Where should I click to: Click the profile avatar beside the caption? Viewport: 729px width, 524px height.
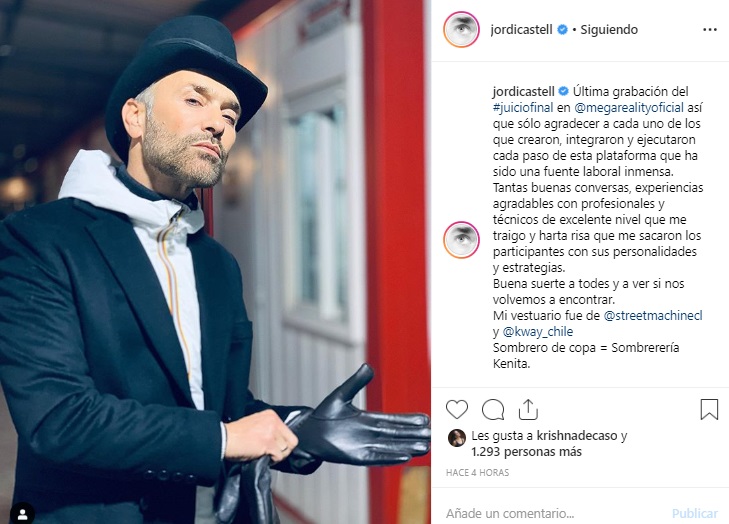click(x=461, y=240)
